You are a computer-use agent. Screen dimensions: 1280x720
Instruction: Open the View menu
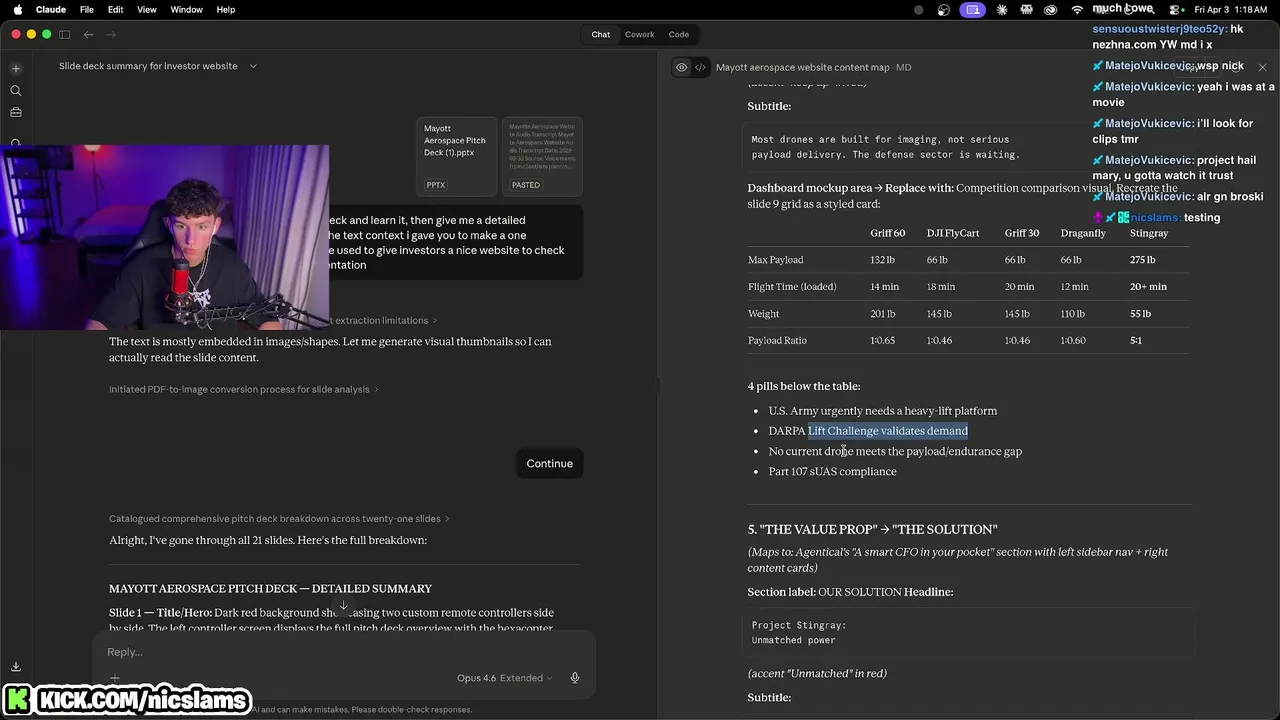(x=147, y=9)
